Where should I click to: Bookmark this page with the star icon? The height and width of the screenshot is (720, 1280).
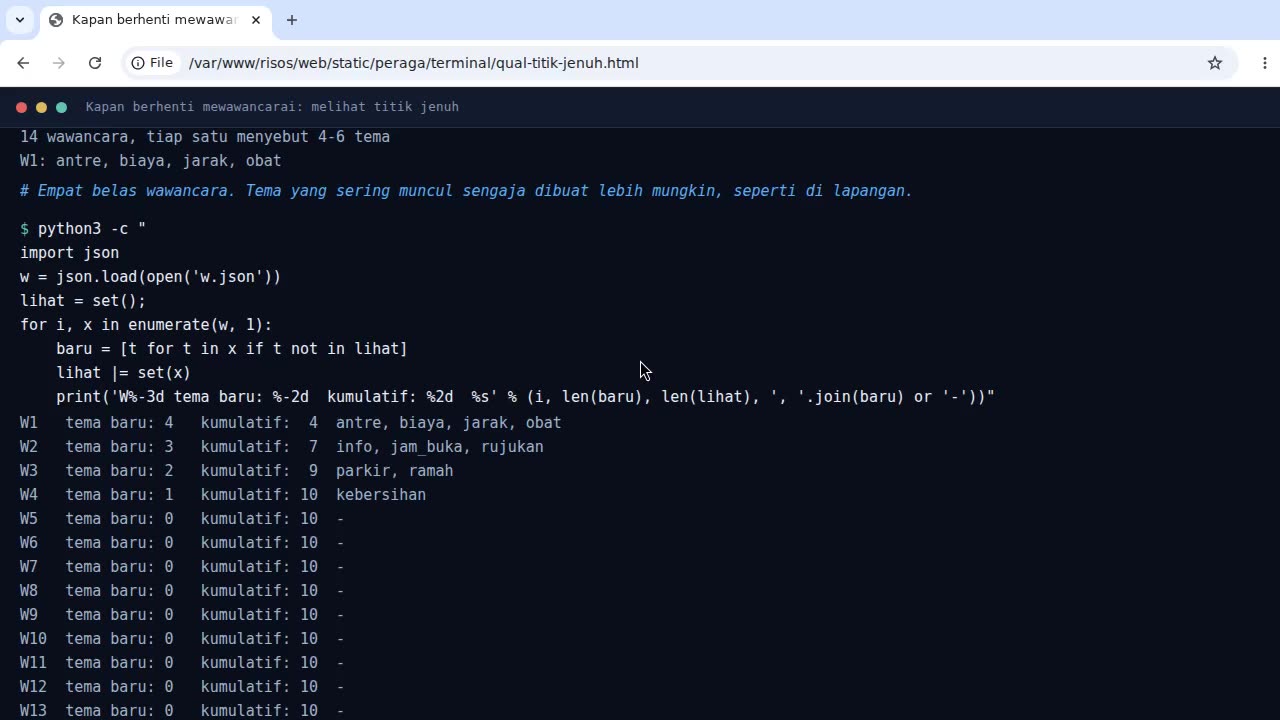[x=1215, y=63]
